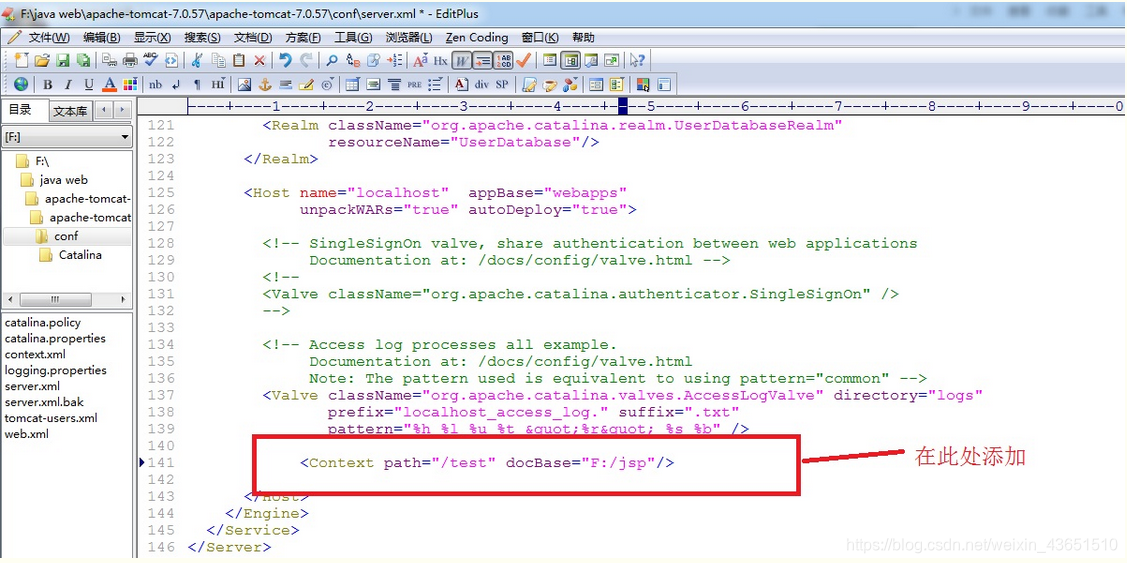Insert a paragraph tag with the ¶ icon
Image resolution: width=1127 pixels, height=563 pixels.
click(197, 84)
